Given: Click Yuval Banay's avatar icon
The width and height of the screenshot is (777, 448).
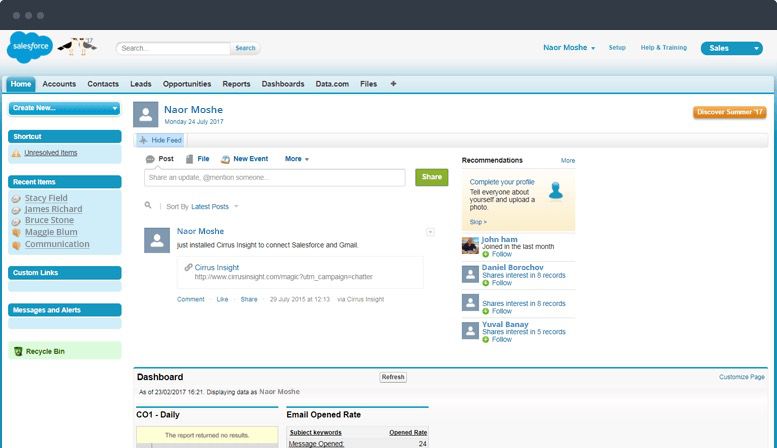Looking at the screenshot, I should point(470,331).
